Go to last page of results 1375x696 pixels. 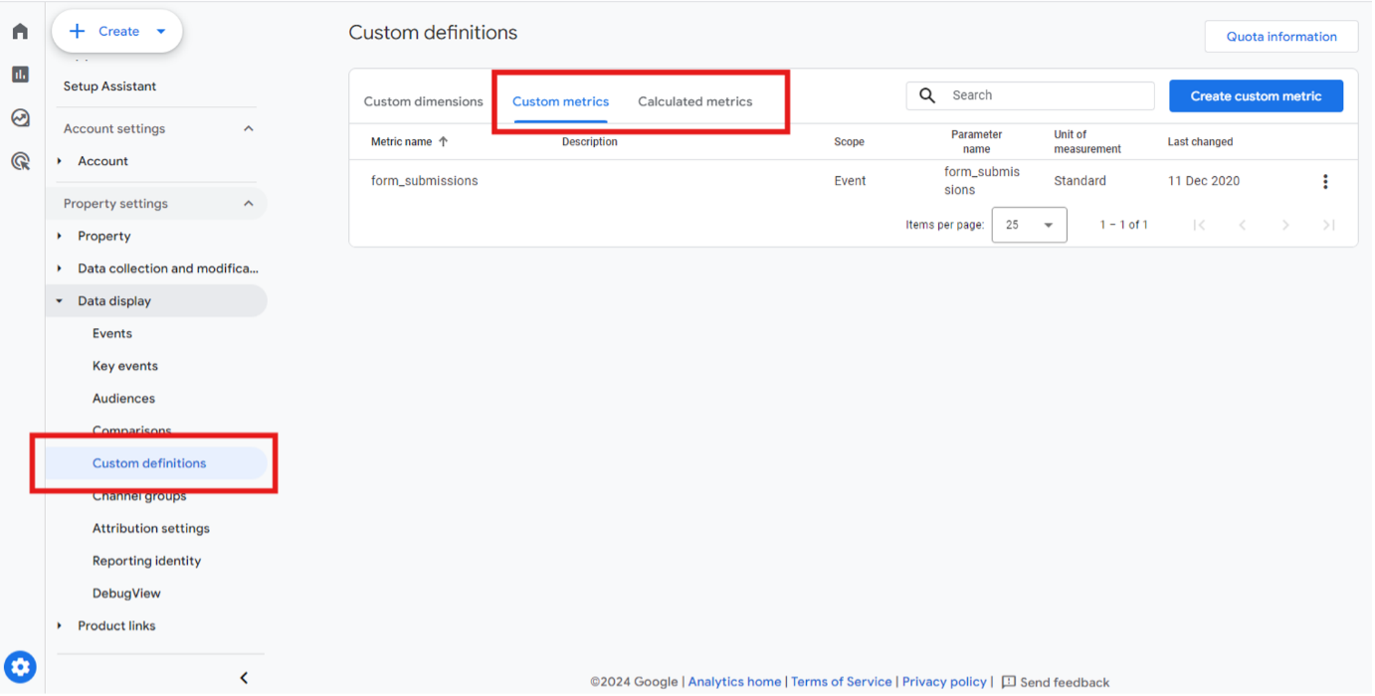click(x=1329, y=225)
